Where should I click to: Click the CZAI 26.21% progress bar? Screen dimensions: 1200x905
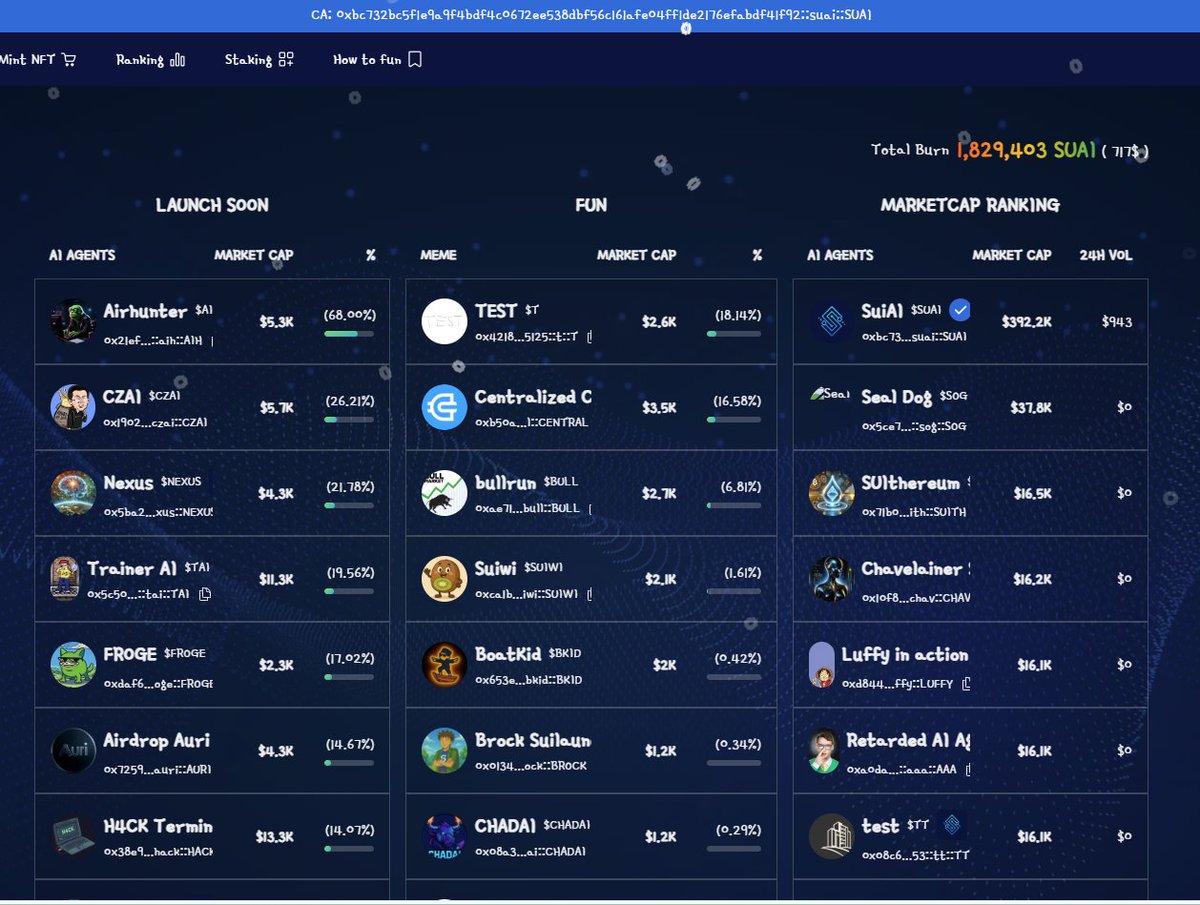[349, 419]
